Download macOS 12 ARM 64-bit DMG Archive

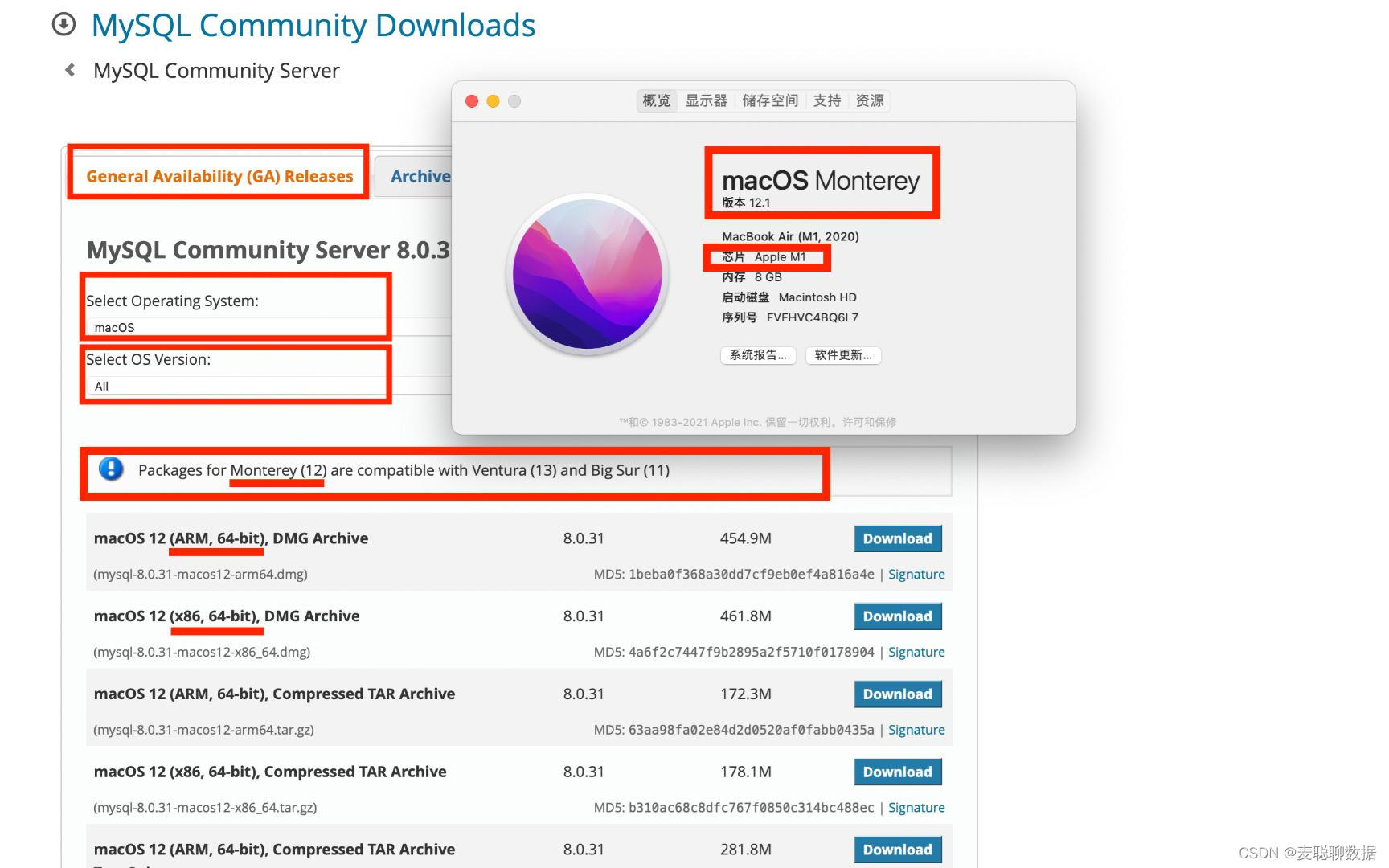pos(898,538)
